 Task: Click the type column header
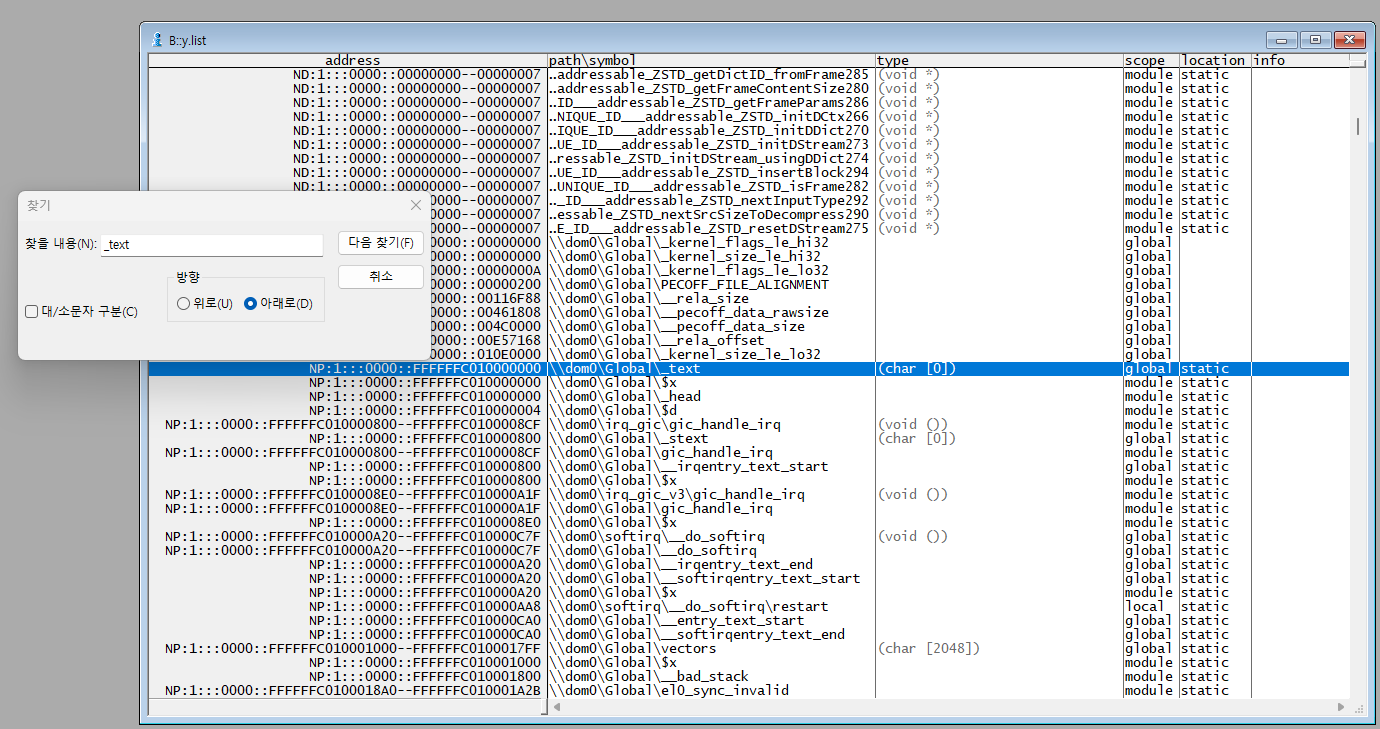997,61
